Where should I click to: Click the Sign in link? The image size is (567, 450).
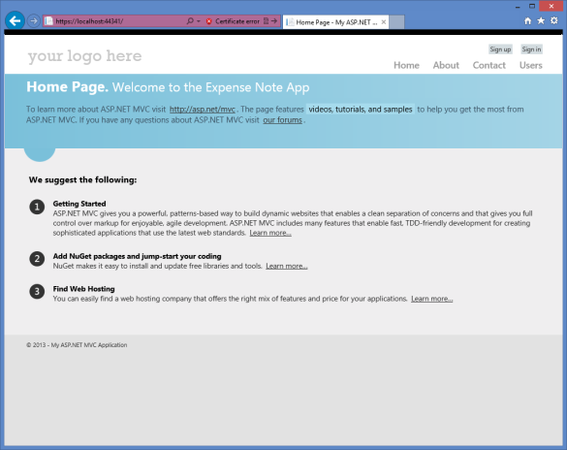[532, 49]
